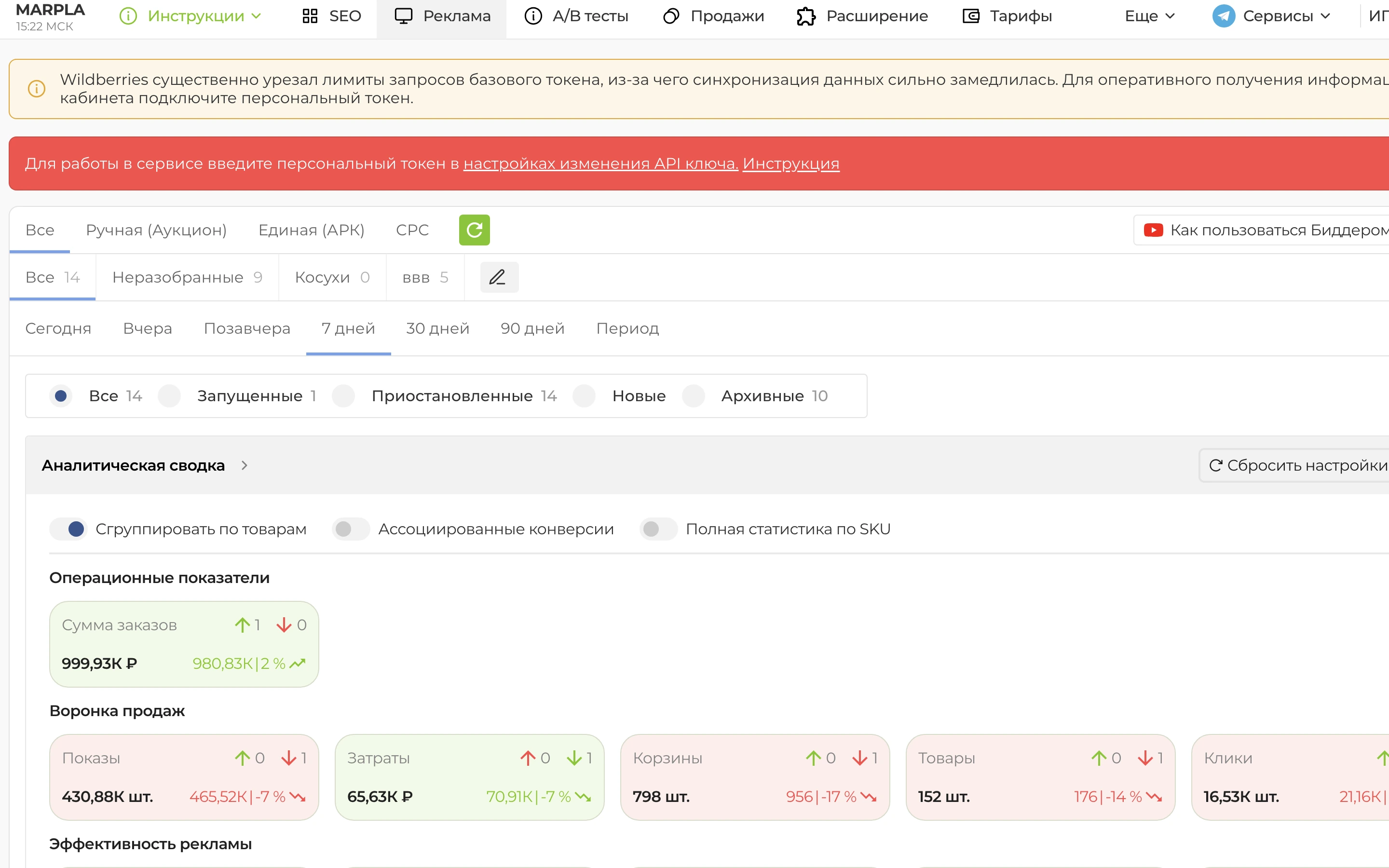Open the Инструкции dropdown menu
1389x868 pixels.
click(x=191, y=16)
